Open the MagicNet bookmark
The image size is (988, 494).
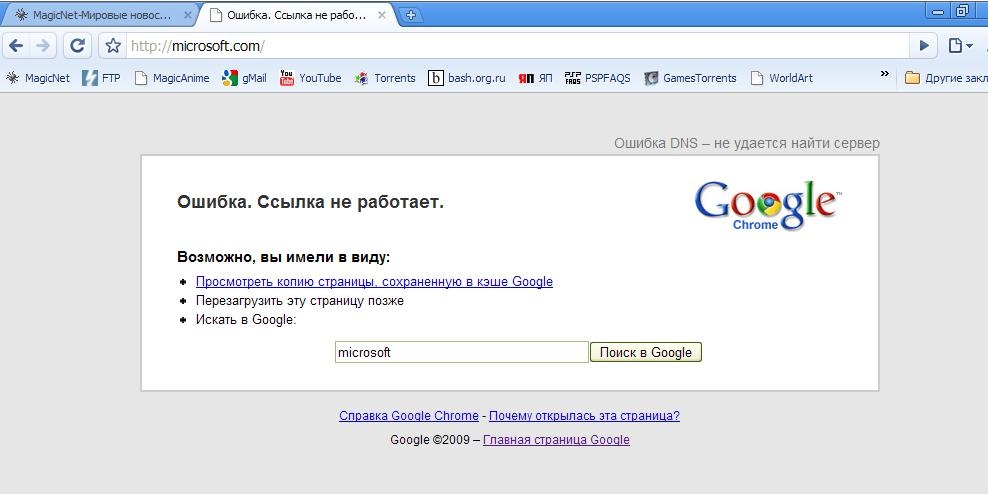pos(38,78)
